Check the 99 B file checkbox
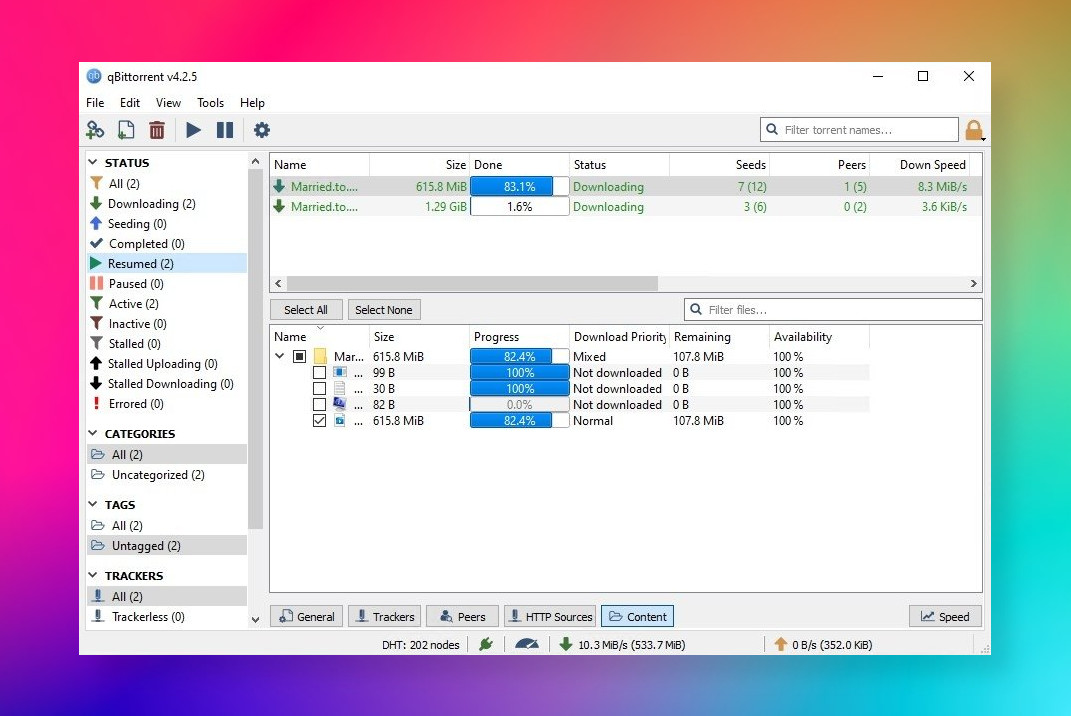Image resolution: width=1071 pixels, height=716 pixels. coord(319,372)
